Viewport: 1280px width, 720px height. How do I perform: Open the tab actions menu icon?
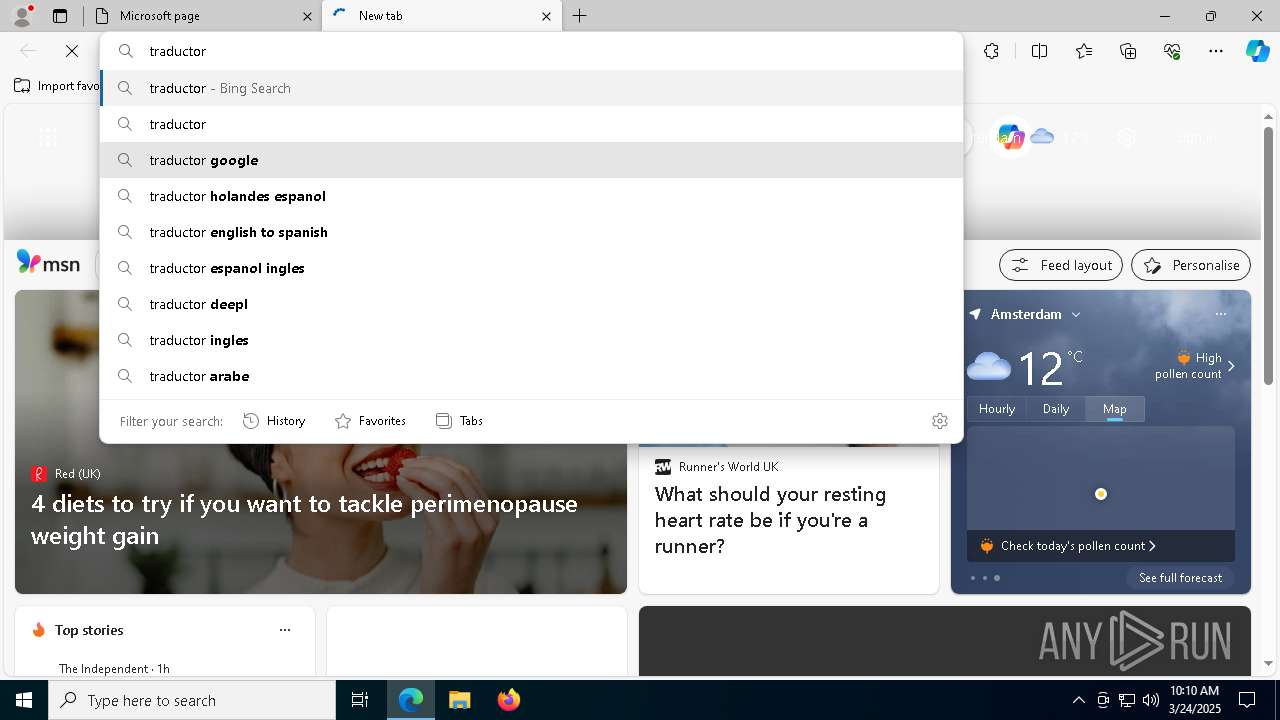coord(60,16)
